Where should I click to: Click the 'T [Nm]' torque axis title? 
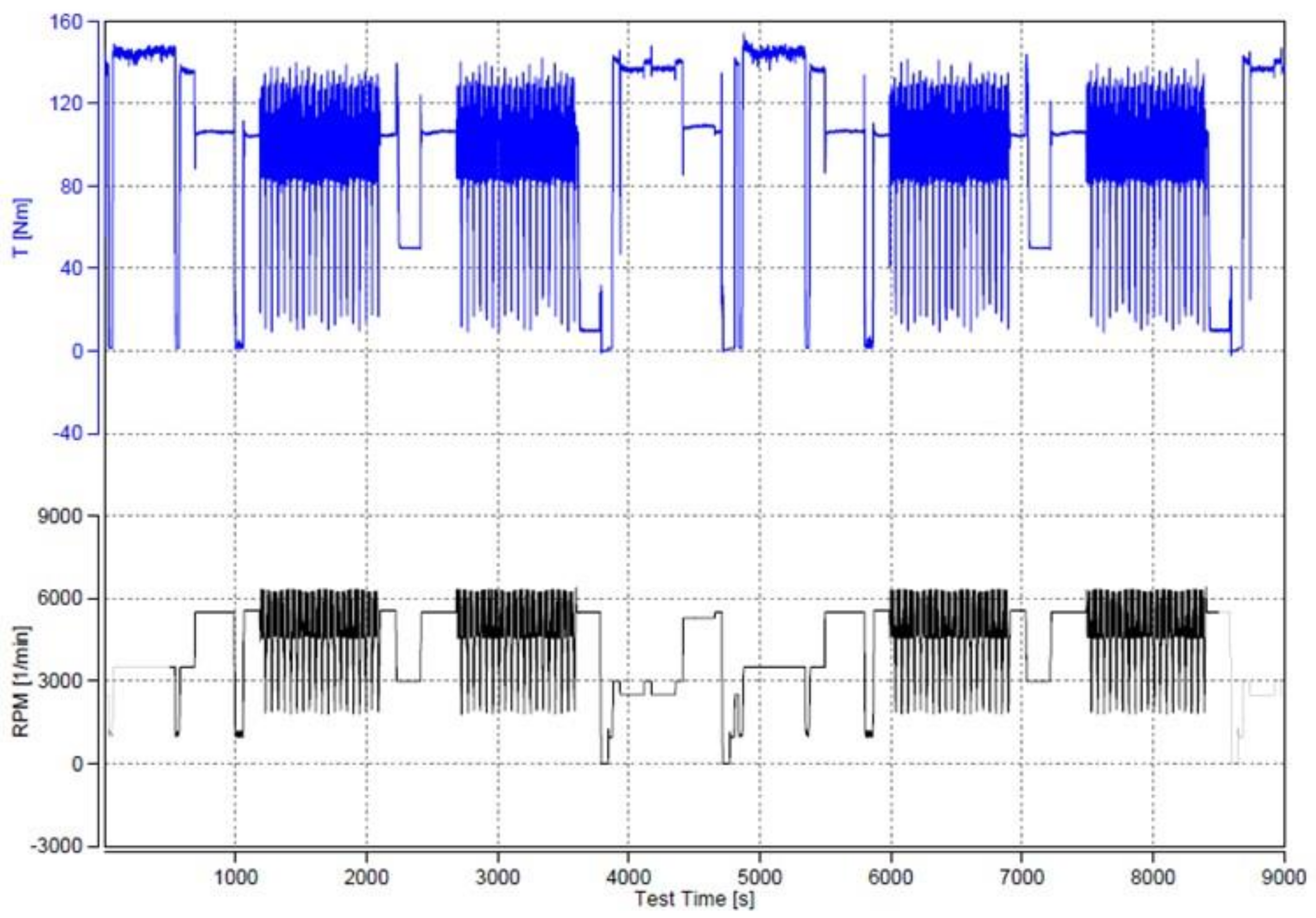[21, 228]
